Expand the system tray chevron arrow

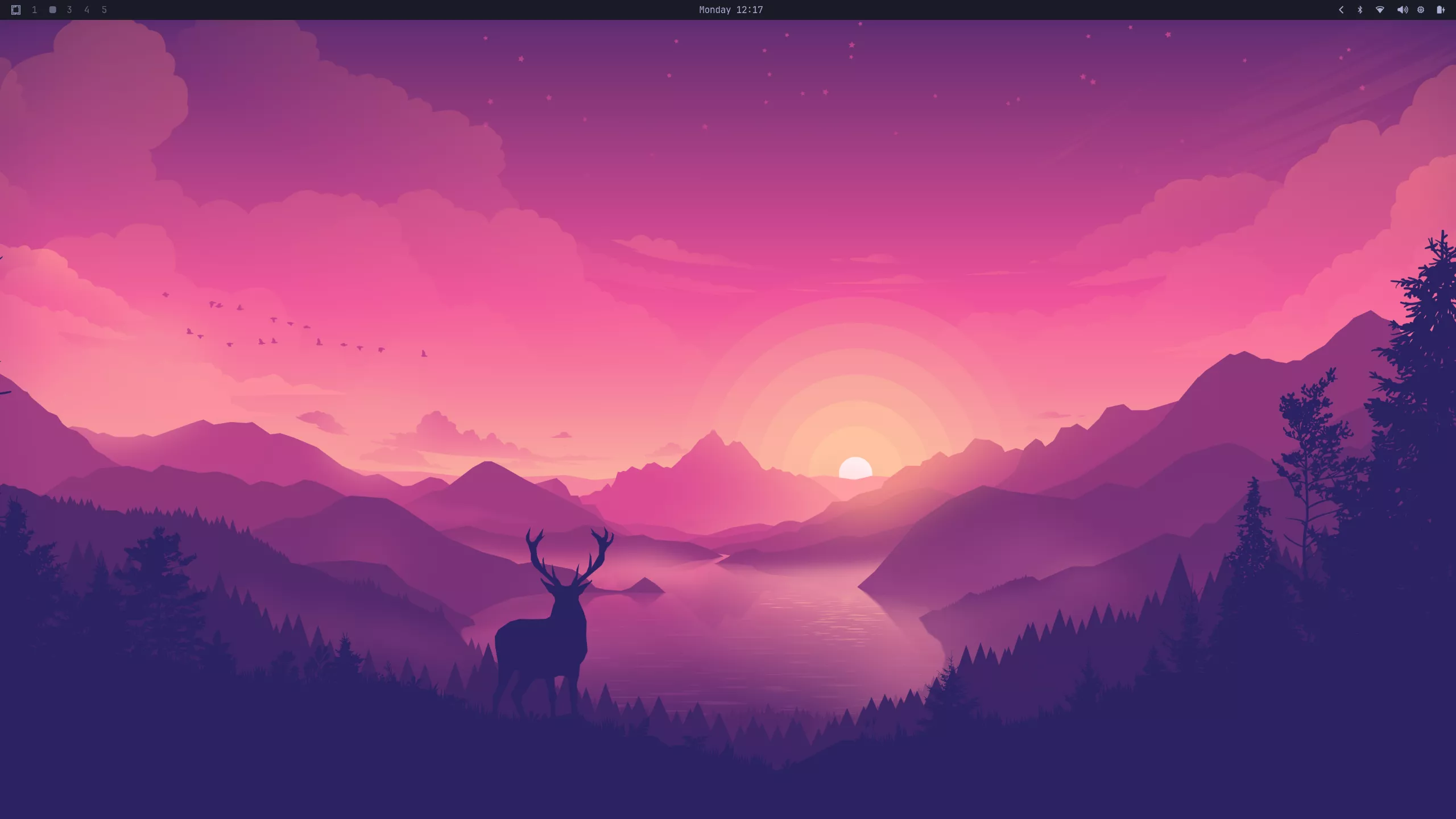1341,10
